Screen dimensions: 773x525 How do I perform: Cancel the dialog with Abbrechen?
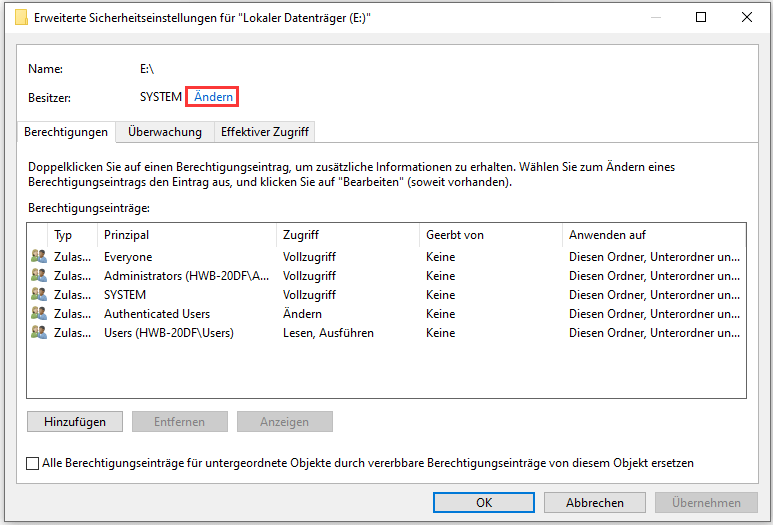pyautogui.click(x=595, y=503)
